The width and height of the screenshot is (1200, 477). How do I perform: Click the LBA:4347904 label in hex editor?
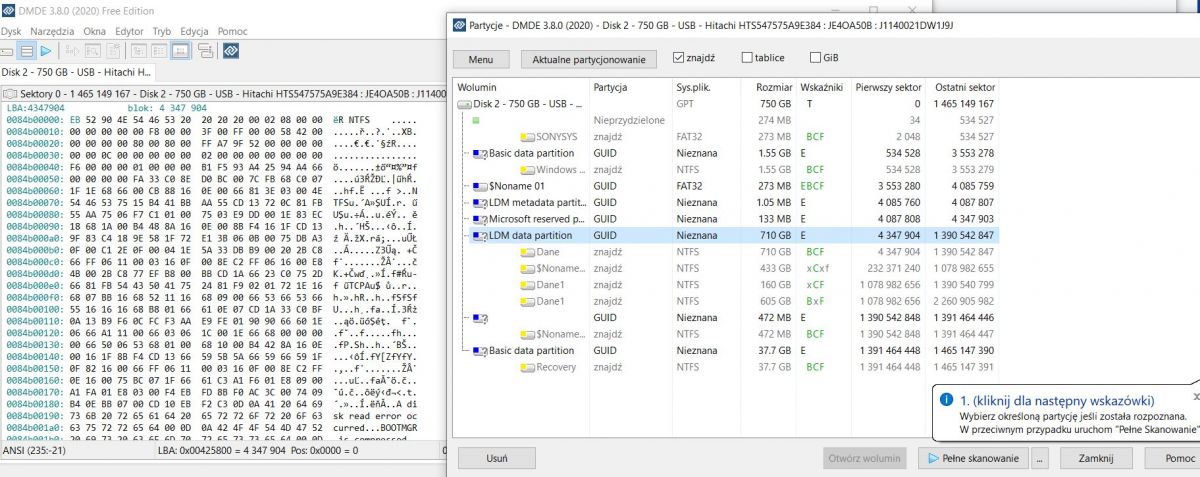pos(36,107)
